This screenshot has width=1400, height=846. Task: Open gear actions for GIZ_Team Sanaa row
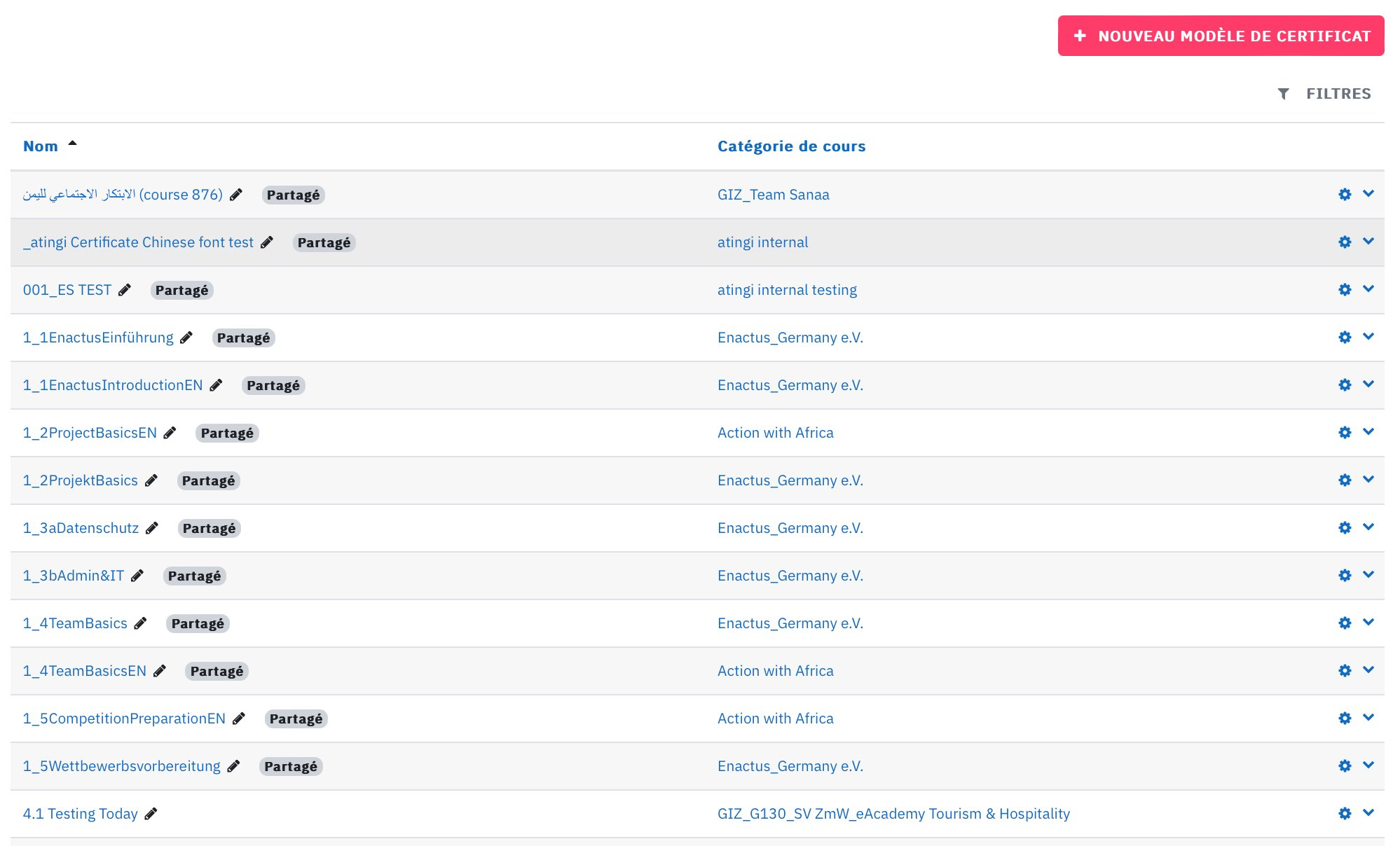[1345, 195]
